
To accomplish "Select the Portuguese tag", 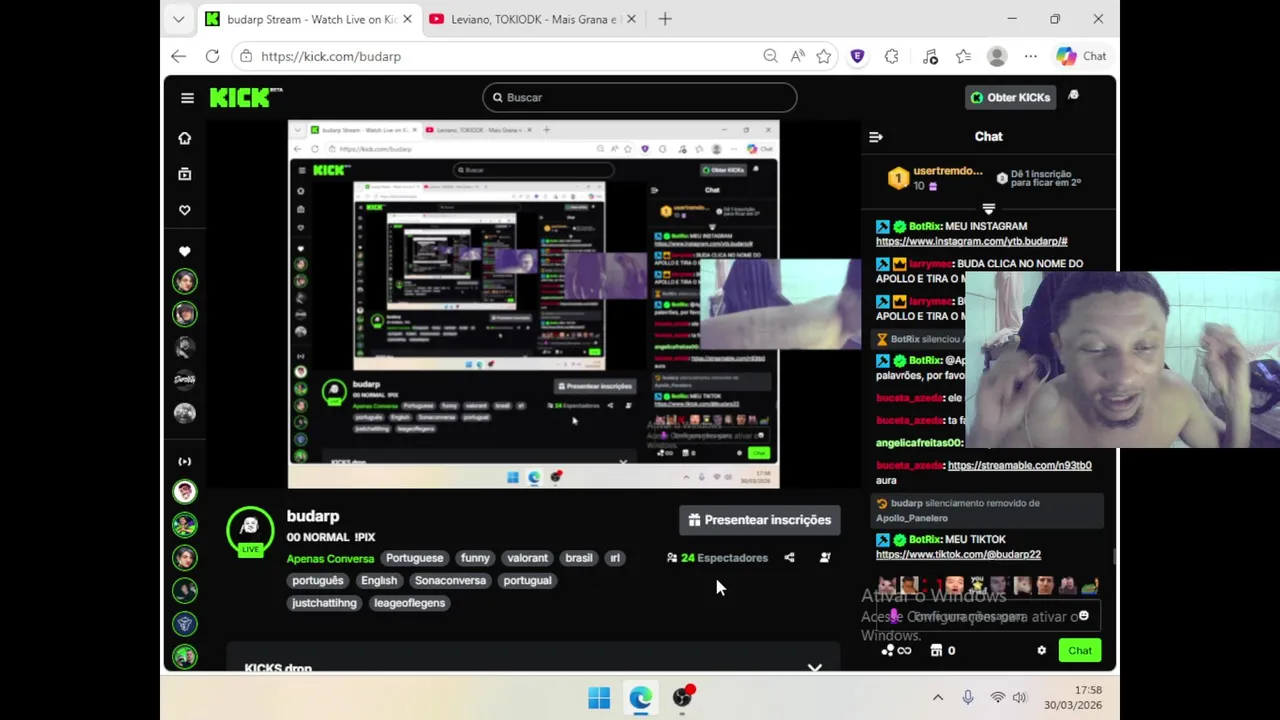I will point(414,558).
